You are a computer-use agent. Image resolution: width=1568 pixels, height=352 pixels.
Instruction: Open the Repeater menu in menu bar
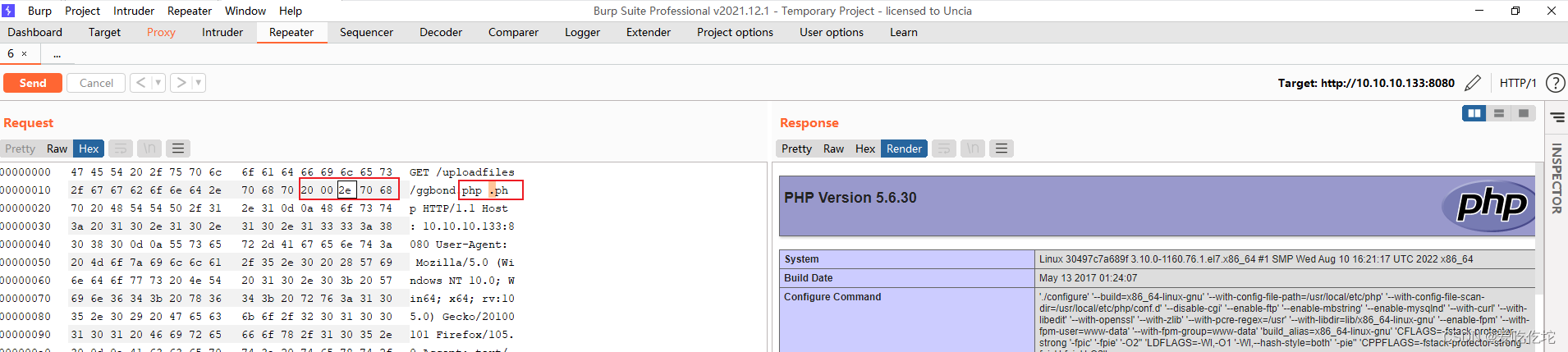pyautogui.click(x=190, y=11)
